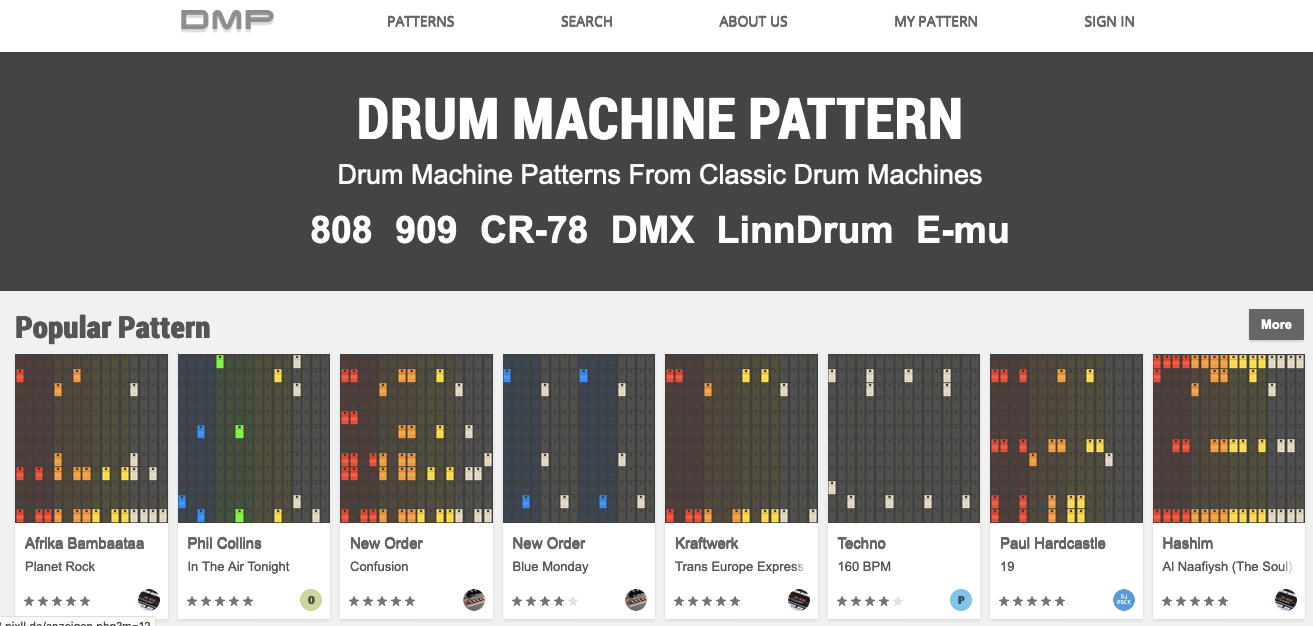Click the drum machine icon on Kraftwerk's card
This screenshot has height=626, width=1313.
[798, 600]
